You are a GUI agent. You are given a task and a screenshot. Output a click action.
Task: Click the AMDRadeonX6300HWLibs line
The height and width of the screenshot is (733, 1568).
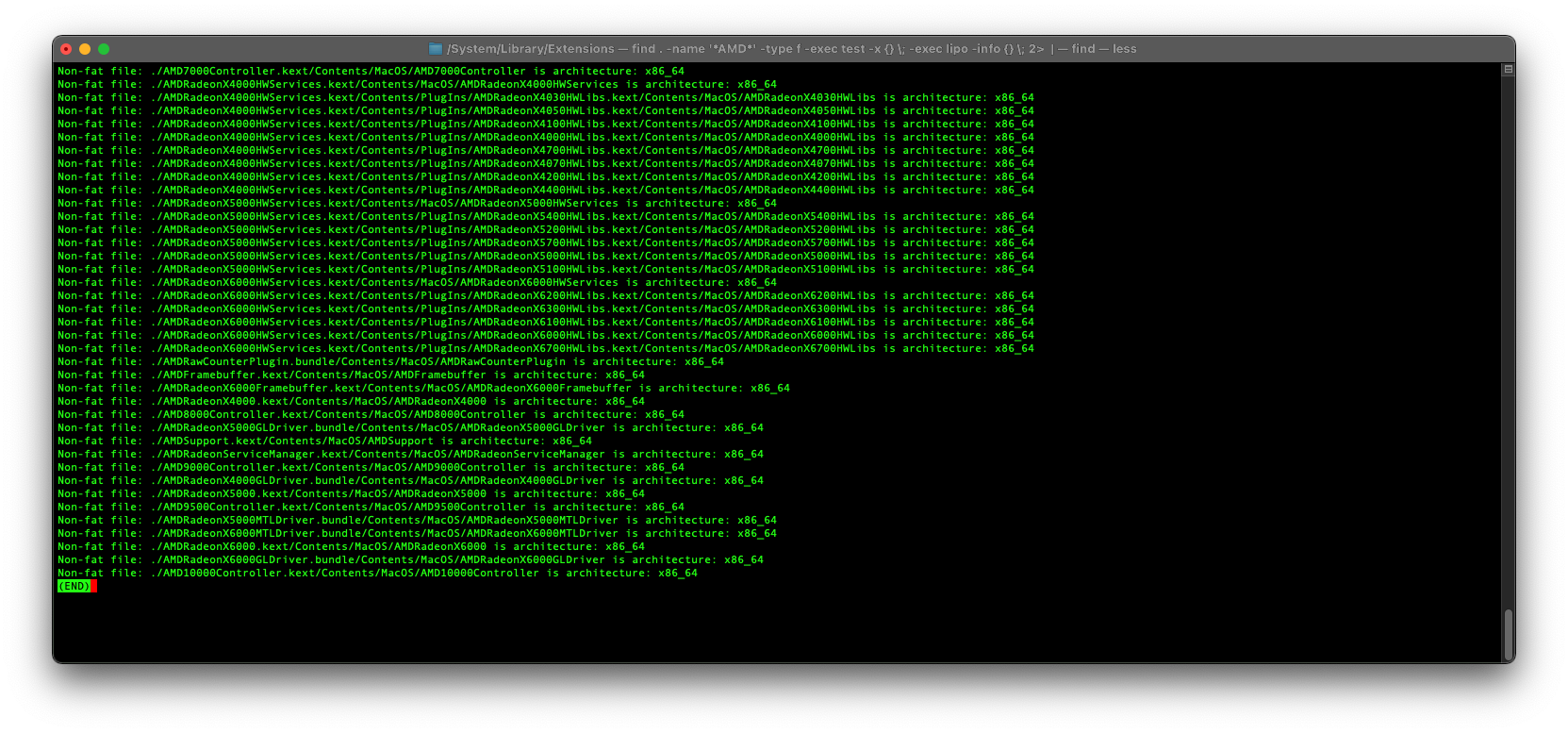click(x=546, y=308)
